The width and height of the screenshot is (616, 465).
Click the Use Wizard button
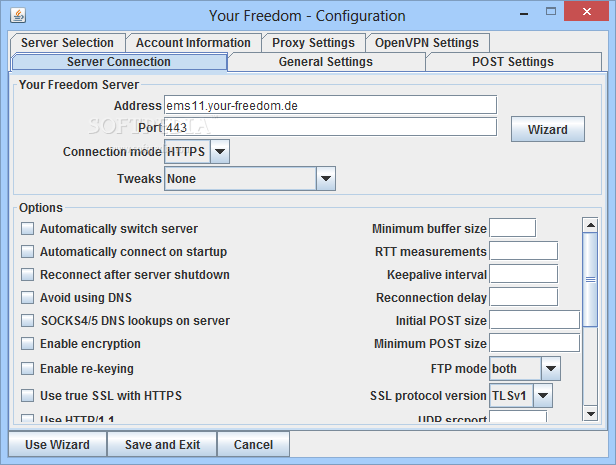[57, 444]
